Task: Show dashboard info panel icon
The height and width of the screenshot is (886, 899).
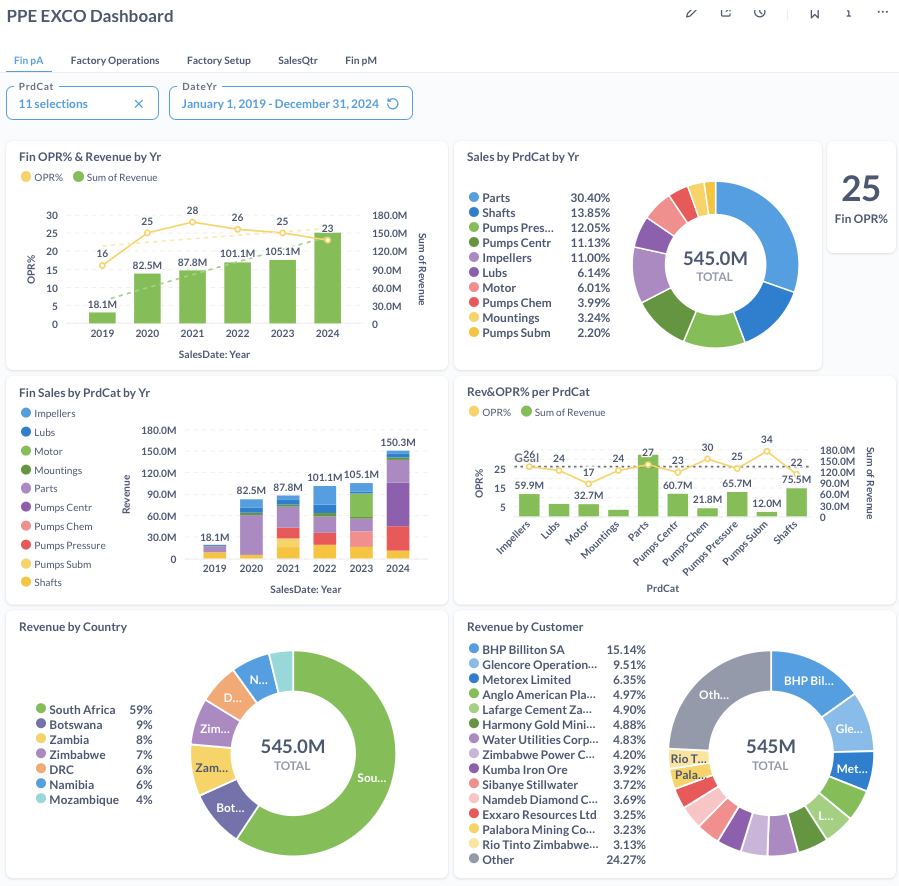Action: 848,13
